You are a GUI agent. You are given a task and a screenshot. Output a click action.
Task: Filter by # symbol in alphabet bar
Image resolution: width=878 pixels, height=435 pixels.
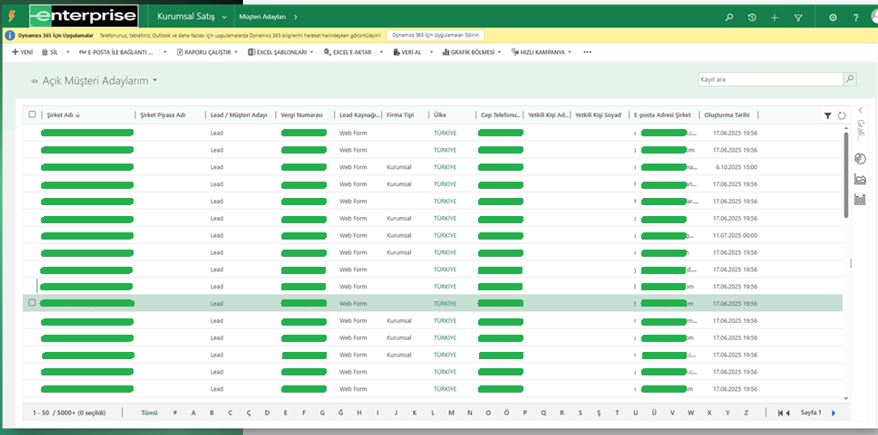(175, 413)
